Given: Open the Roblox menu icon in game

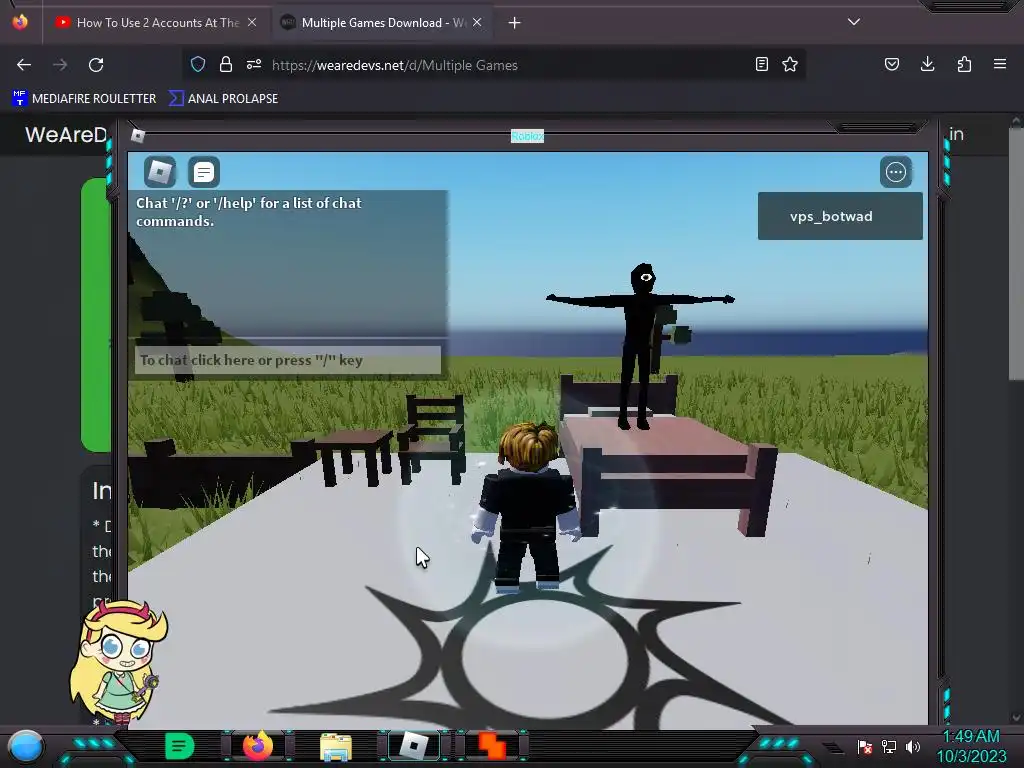Looking at the screenshot, I should click(160, 172).
